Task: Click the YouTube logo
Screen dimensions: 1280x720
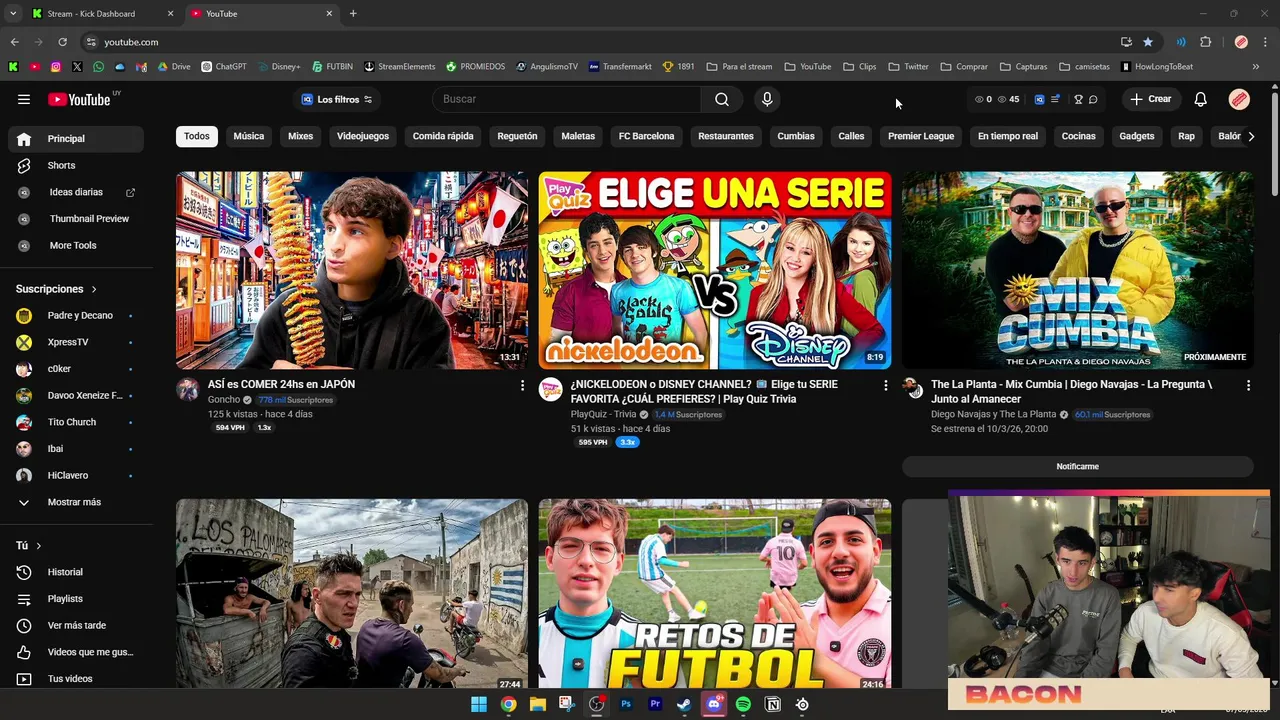Action: pyautogui.click(x=79, y=99)
